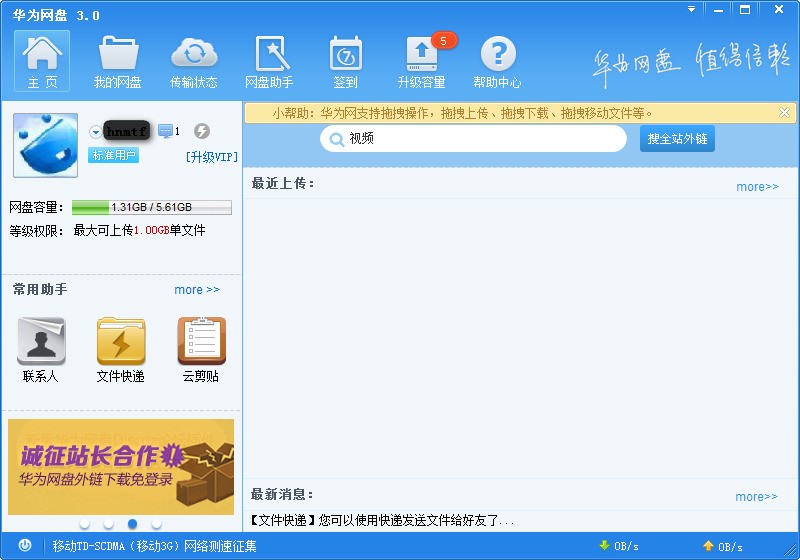Expand the account dropdown arrow beside username

point(95,131)
